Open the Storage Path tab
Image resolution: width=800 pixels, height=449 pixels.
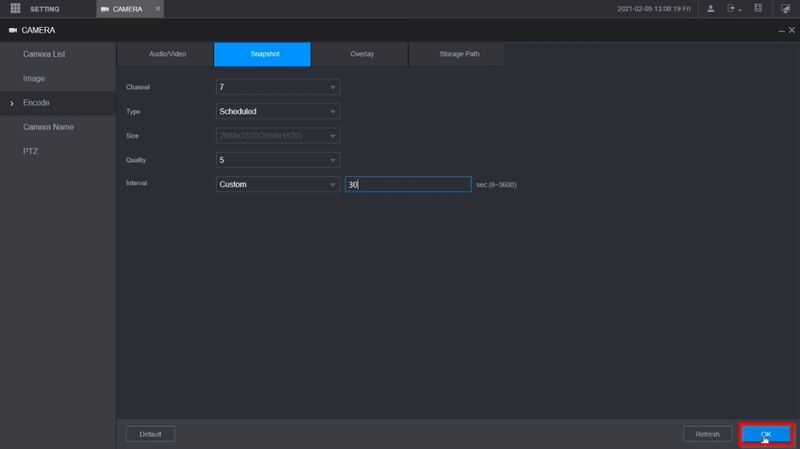coord(457,54)
